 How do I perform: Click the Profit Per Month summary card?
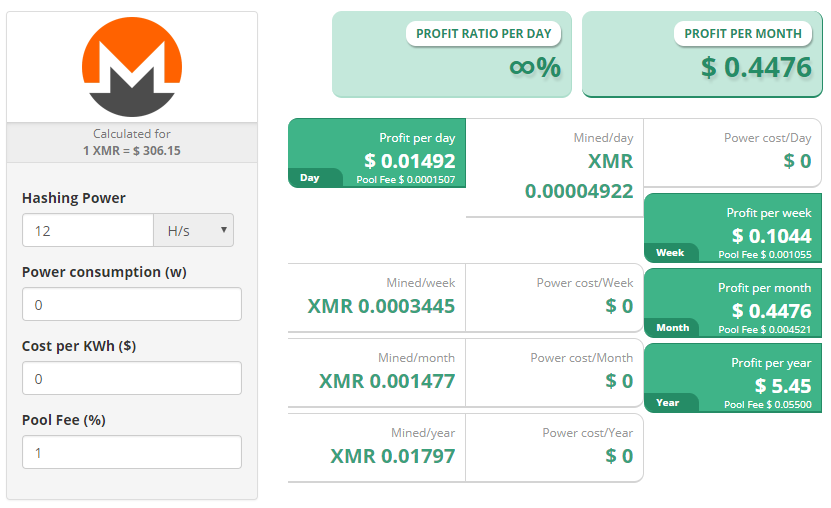(702, 55)
